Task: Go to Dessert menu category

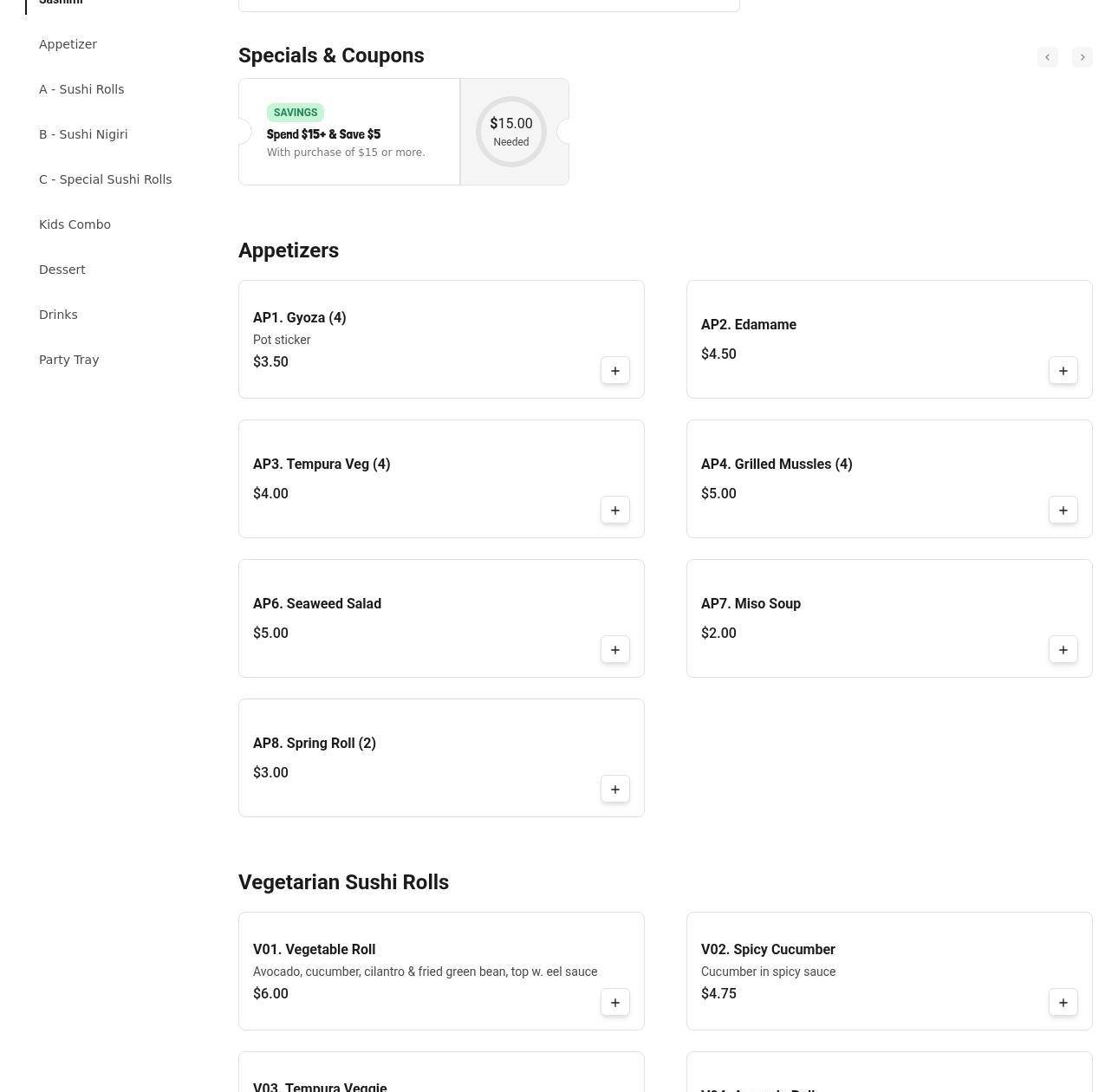Action: [62, 270]
